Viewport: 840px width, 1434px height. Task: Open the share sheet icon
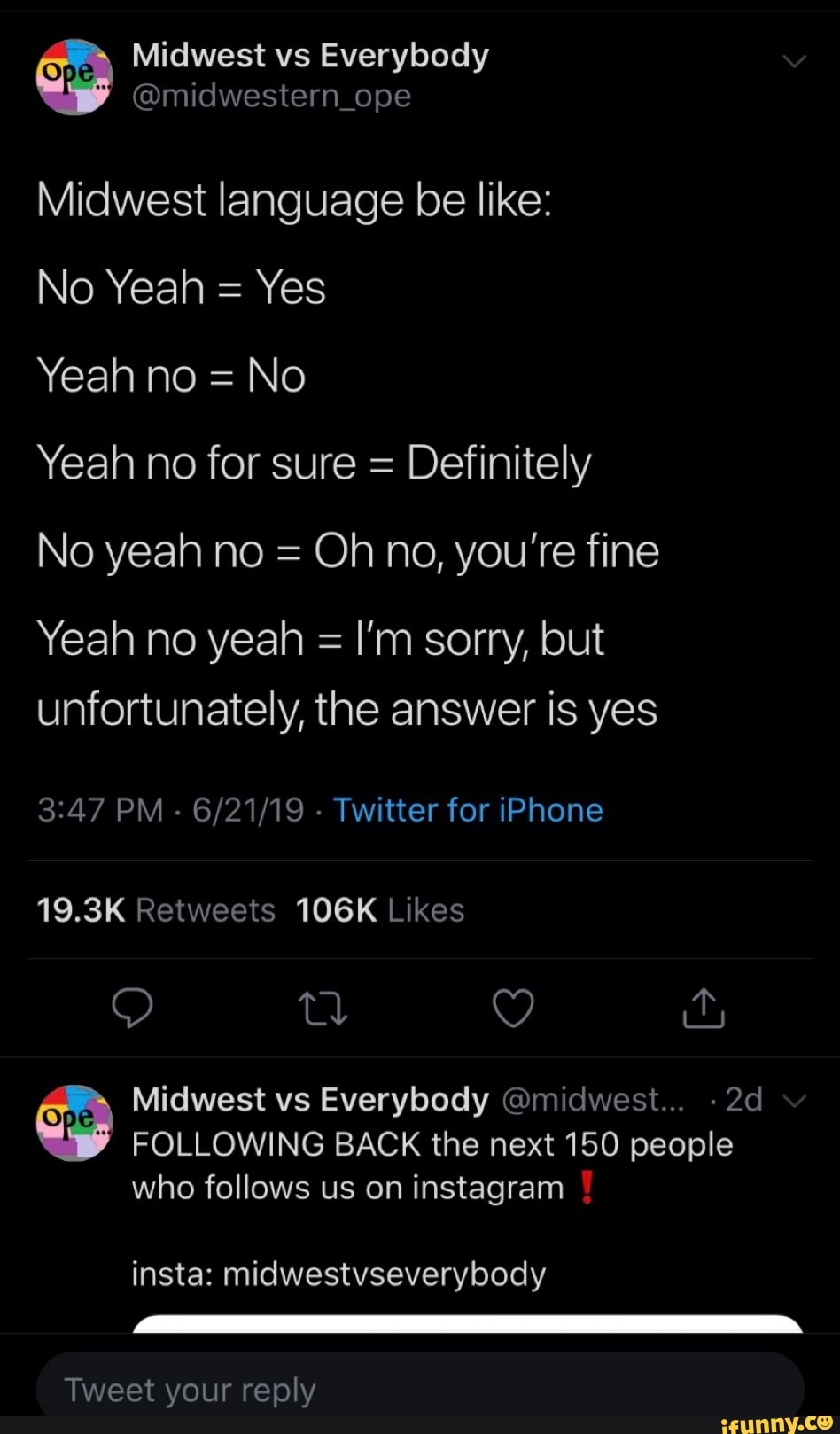tap(704, 1008)
